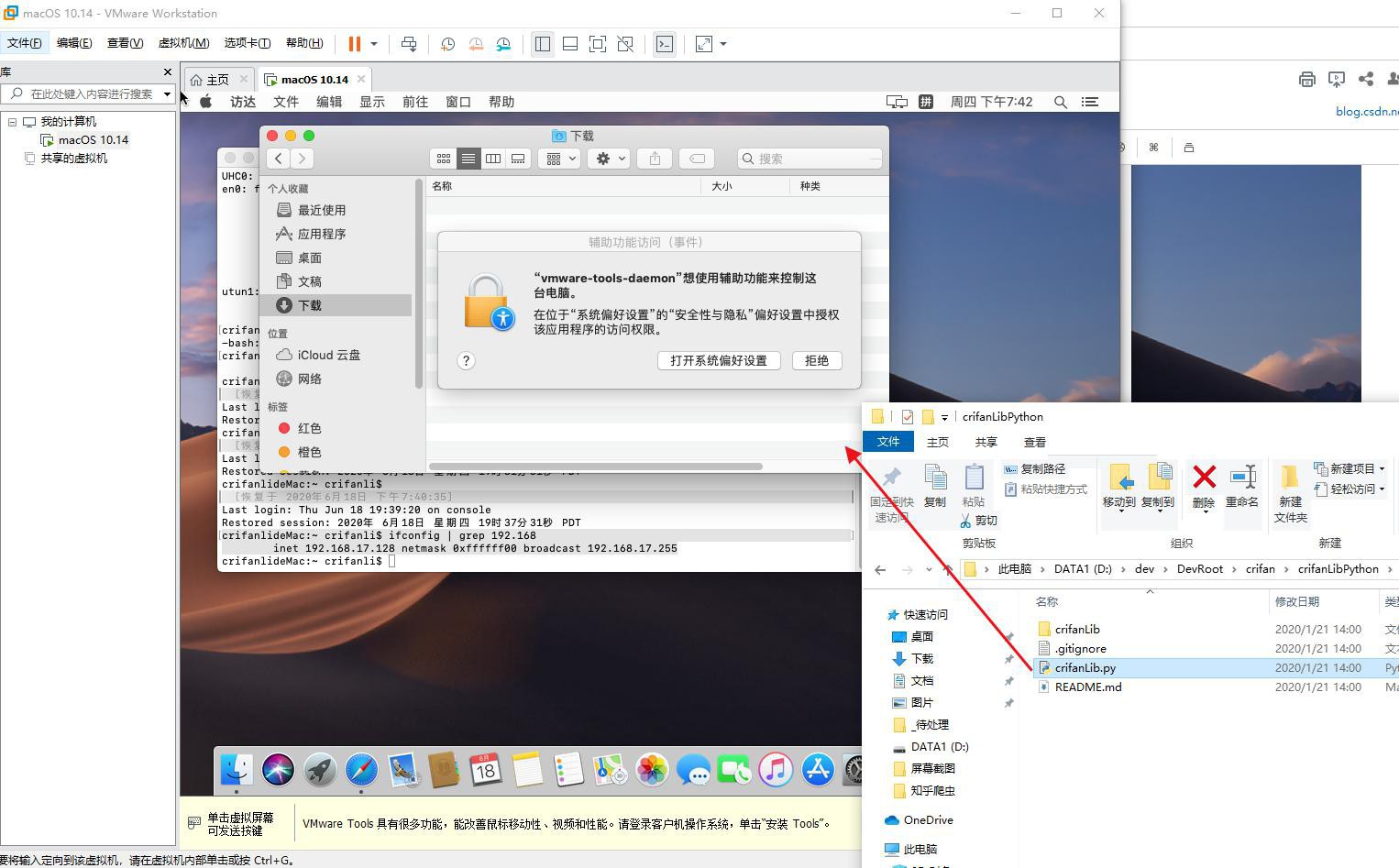Image resolution: width=1399 pixels, height=868 pixels.
Task: Click the 拒绝 button in the dialog
Action: (817, 360)
